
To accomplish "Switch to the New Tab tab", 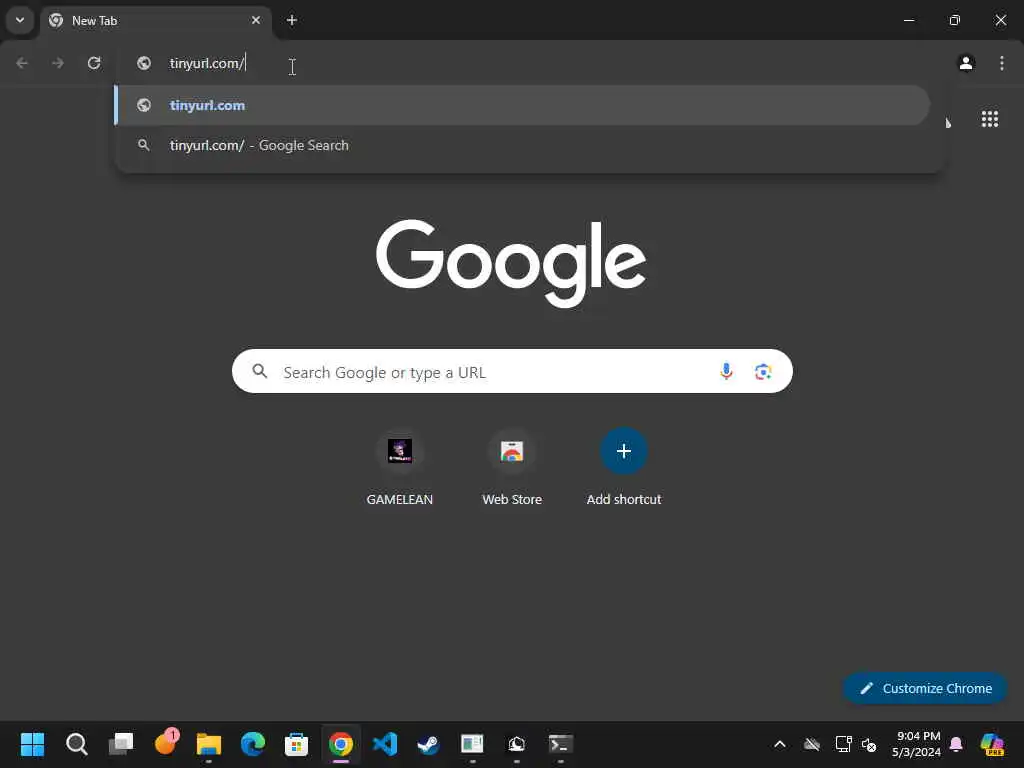I will tap(155, 21).
